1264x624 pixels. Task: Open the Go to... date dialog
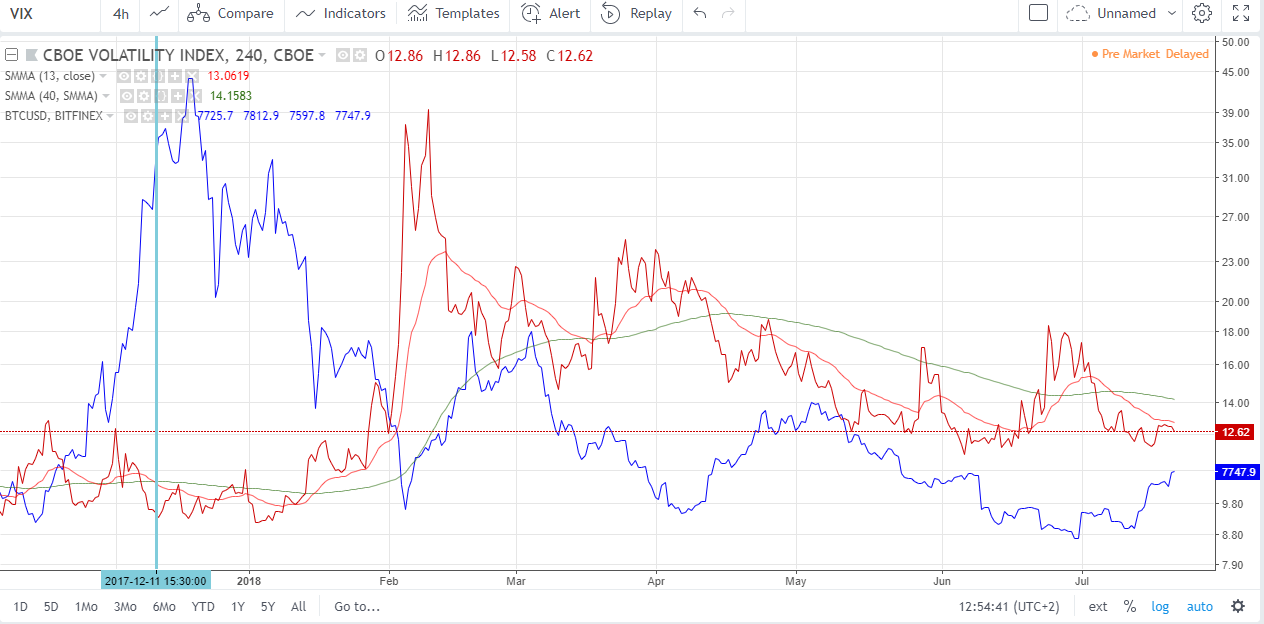pos(357,606)
